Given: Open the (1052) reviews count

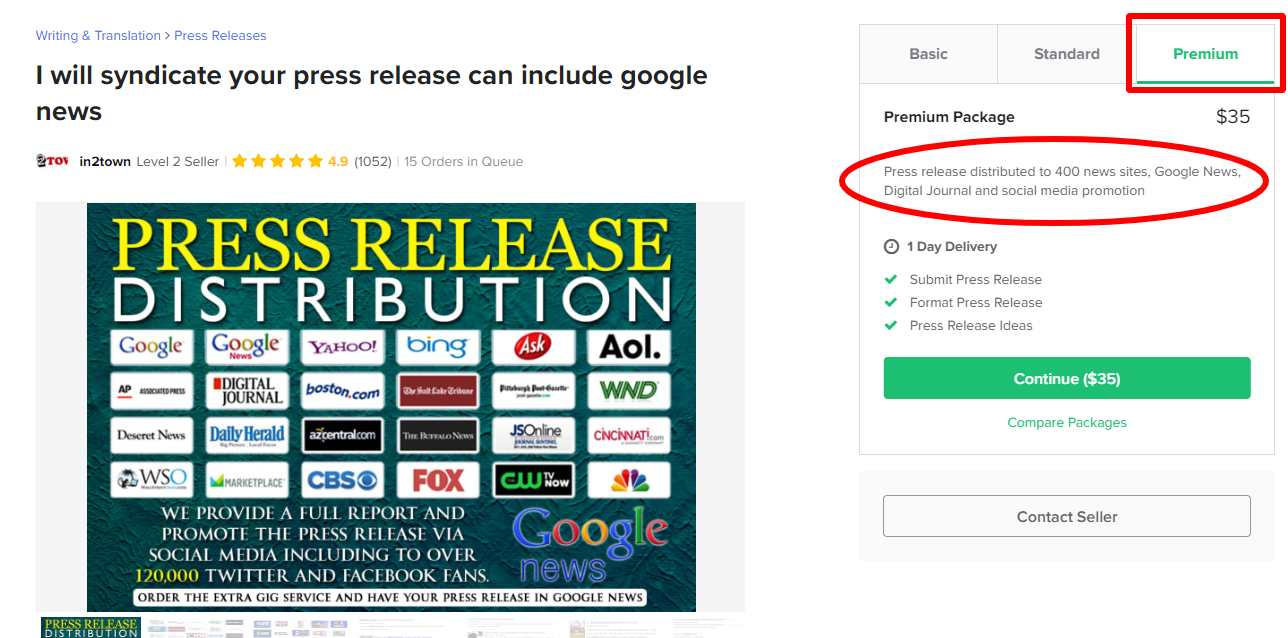Looking at the screenshot, I should coord(373,162).
